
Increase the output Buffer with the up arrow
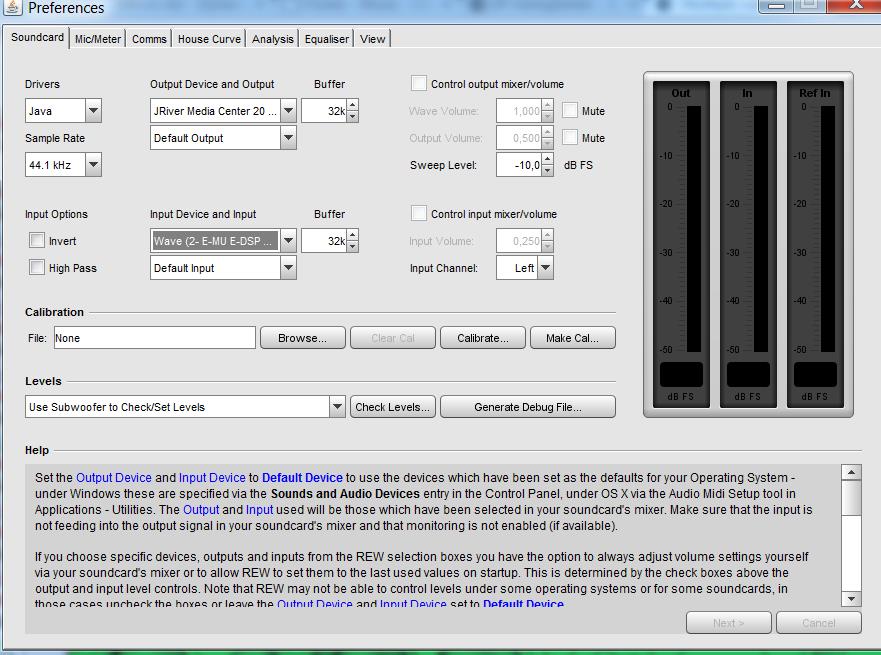[352, 105]
